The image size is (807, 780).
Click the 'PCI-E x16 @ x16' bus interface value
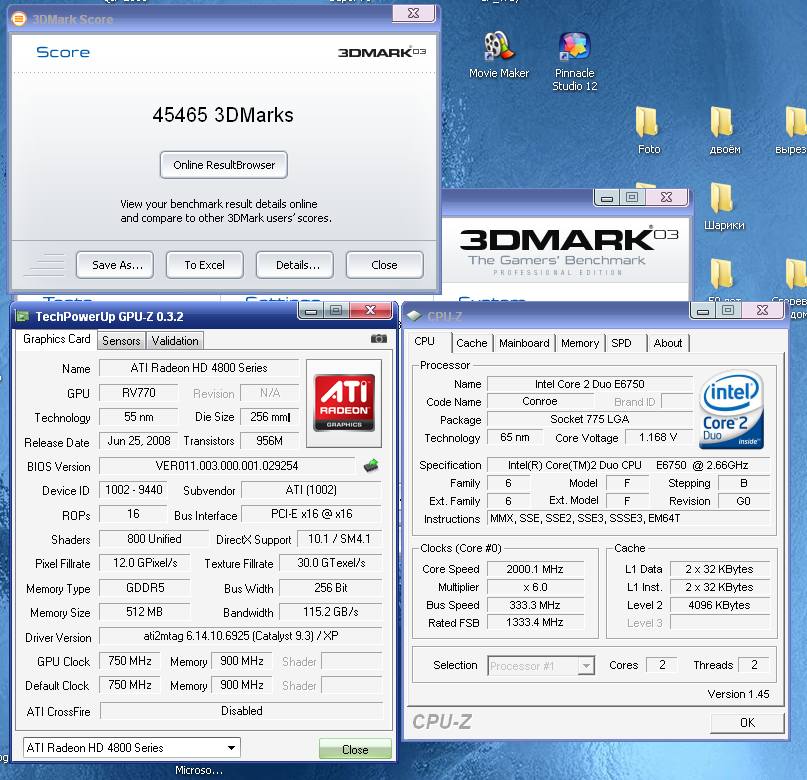click(312, 514)
